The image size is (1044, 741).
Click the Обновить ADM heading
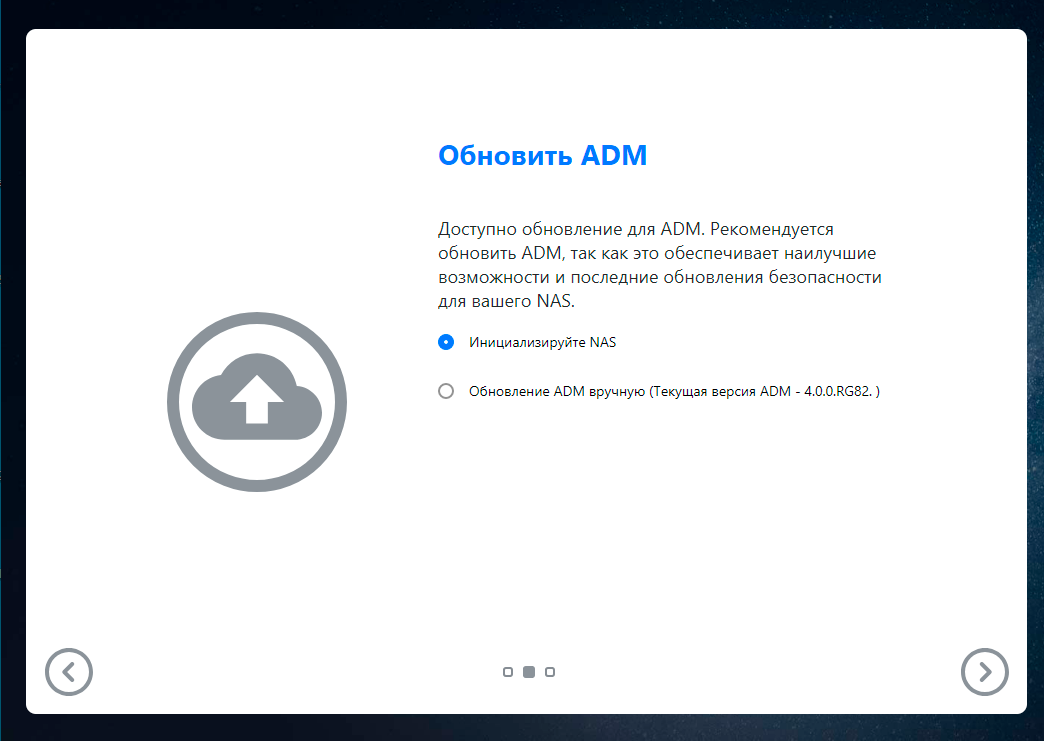pyautogui.click(x=543, y=155)
